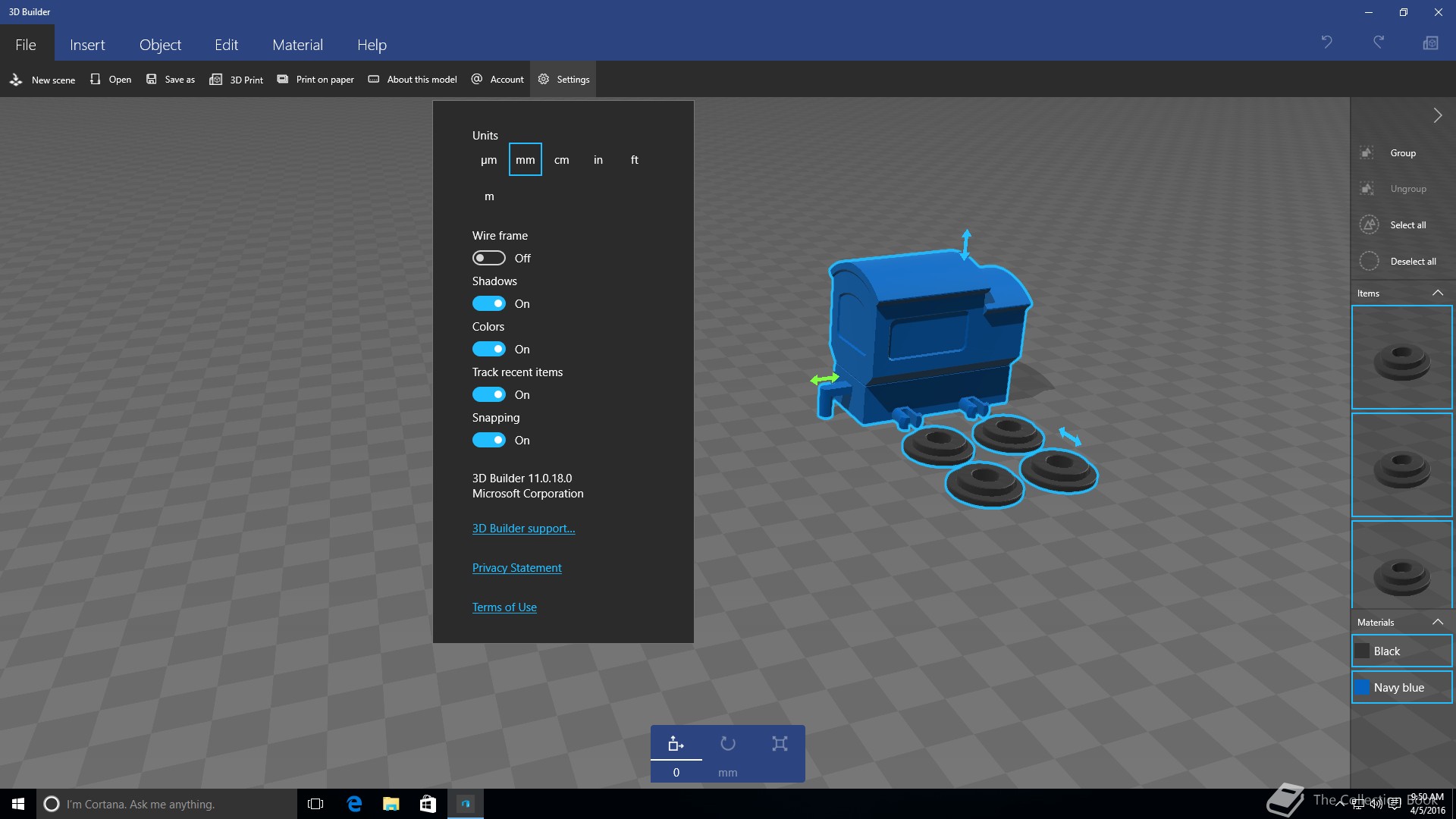Select ft units option

635,160
